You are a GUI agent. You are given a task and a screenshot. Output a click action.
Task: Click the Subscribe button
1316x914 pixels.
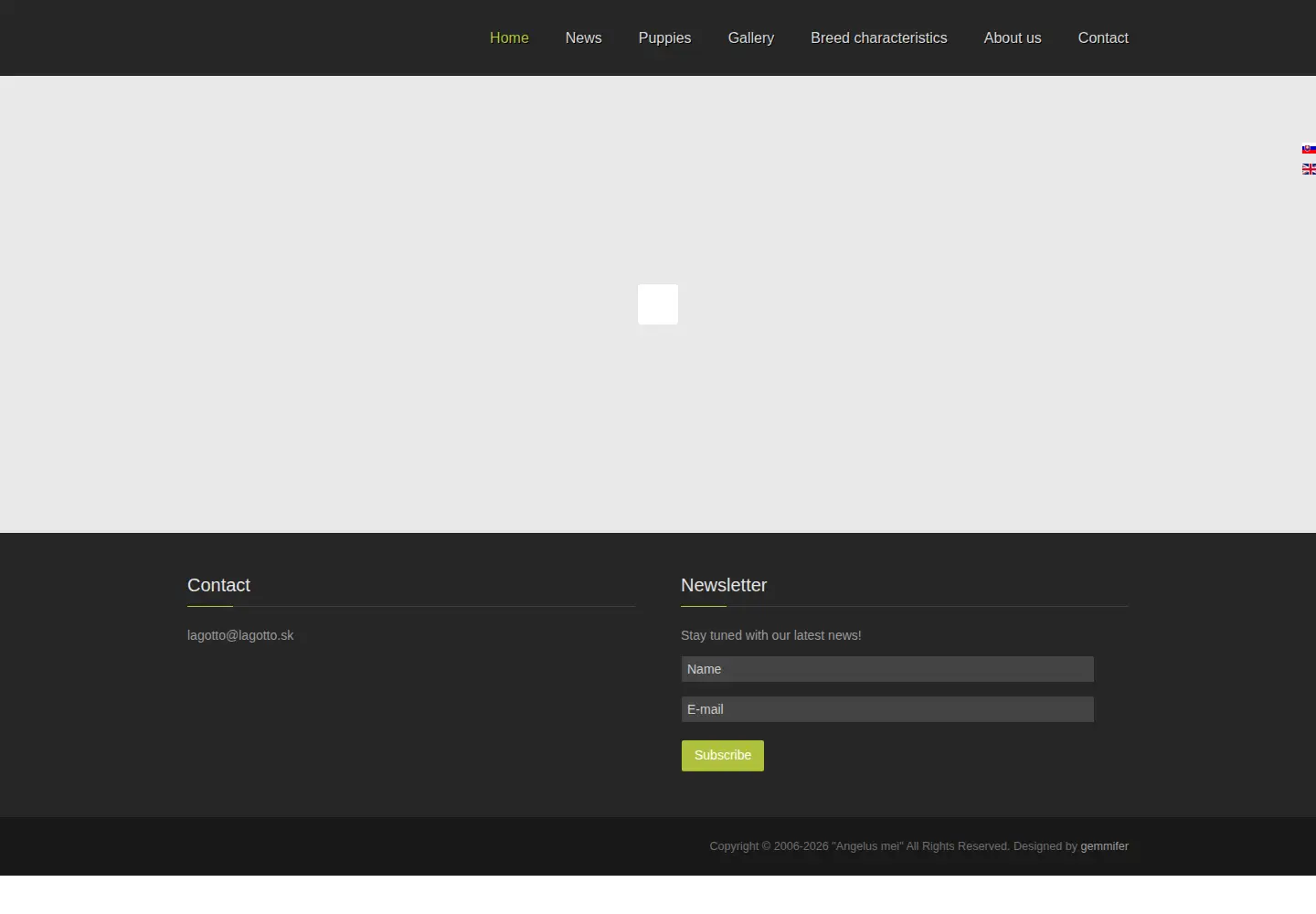(x=723, y=756)
